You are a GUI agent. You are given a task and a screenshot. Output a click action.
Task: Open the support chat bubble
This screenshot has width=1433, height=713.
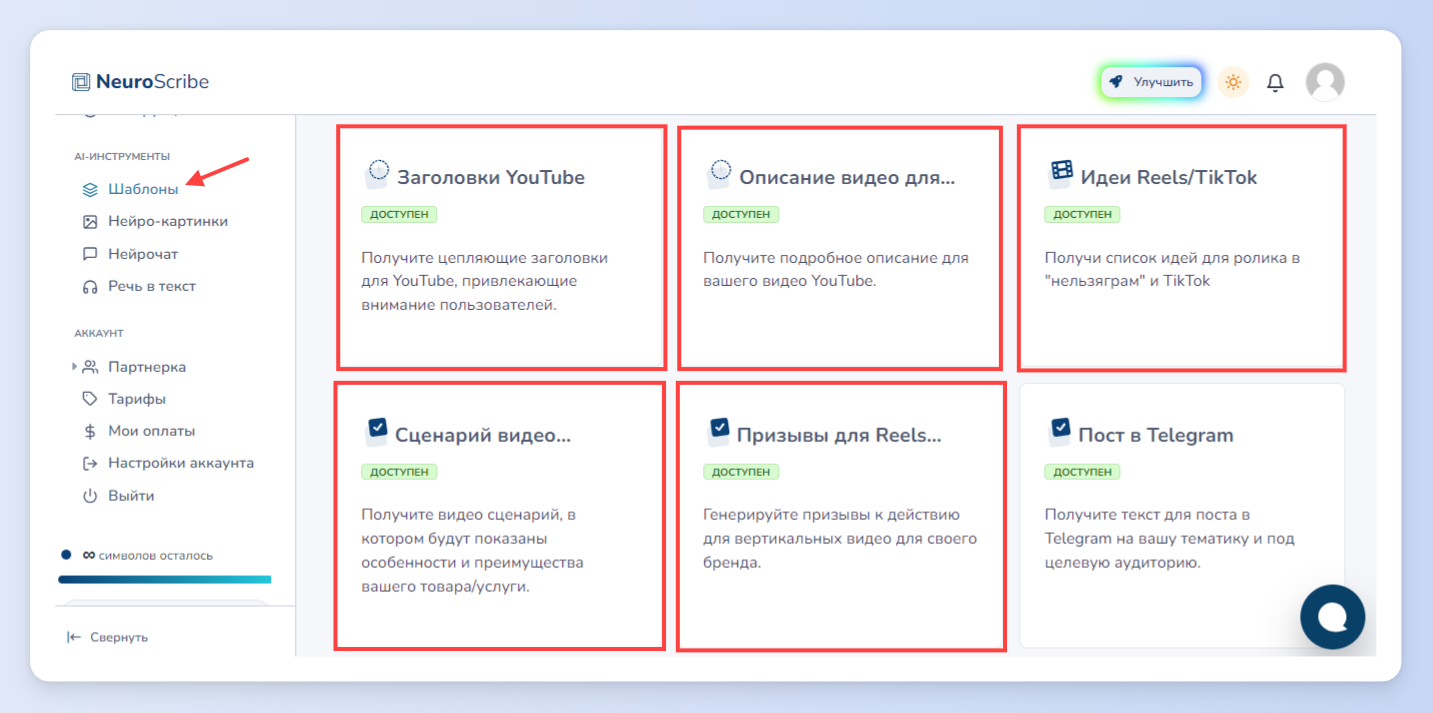pos(1332,617)
